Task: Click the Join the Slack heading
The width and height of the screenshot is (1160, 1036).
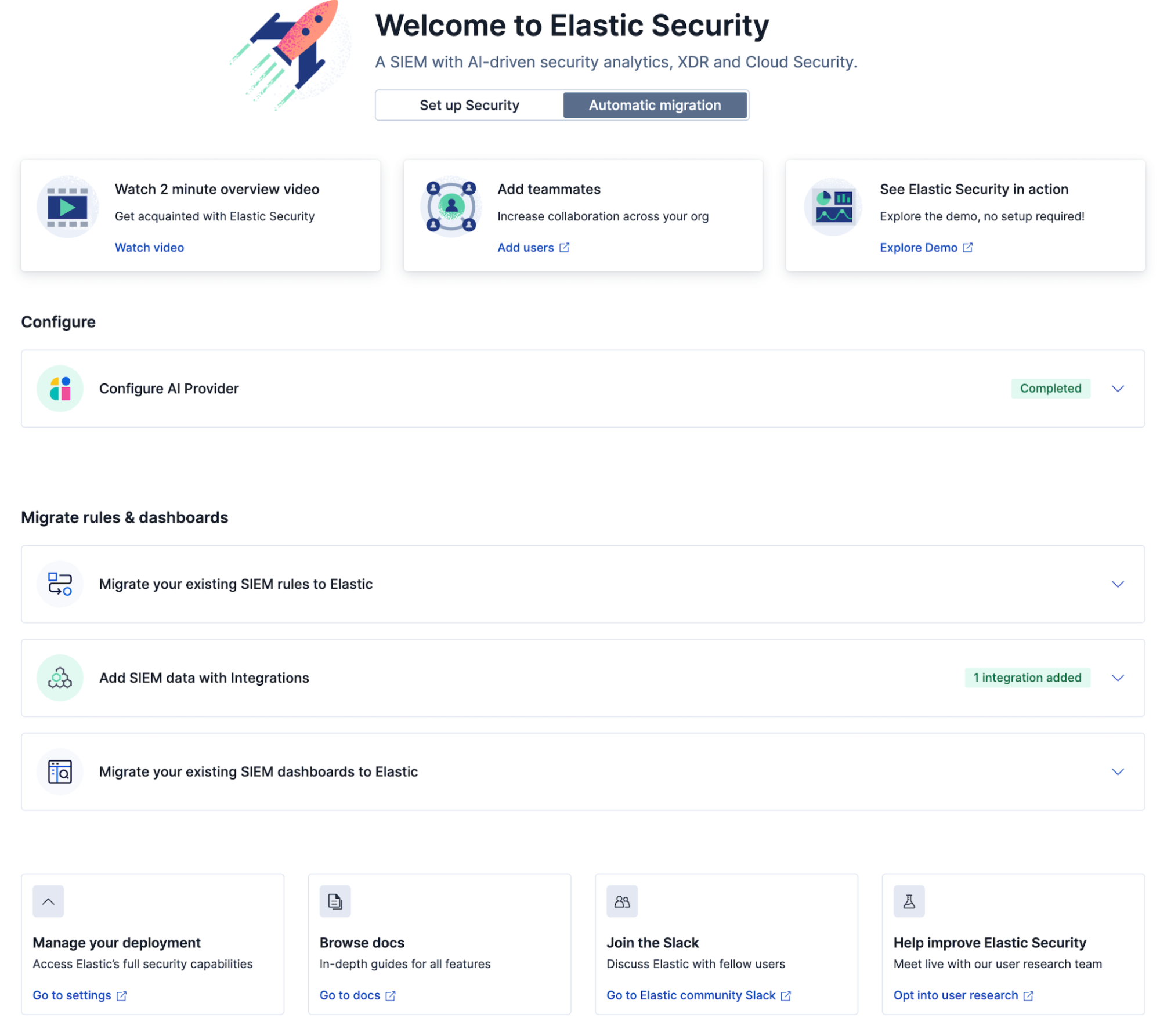Action: [x=653, y=943]
